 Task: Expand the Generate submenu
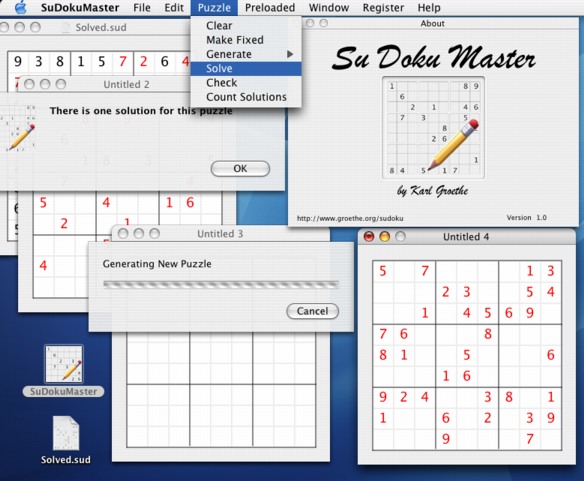246,54
